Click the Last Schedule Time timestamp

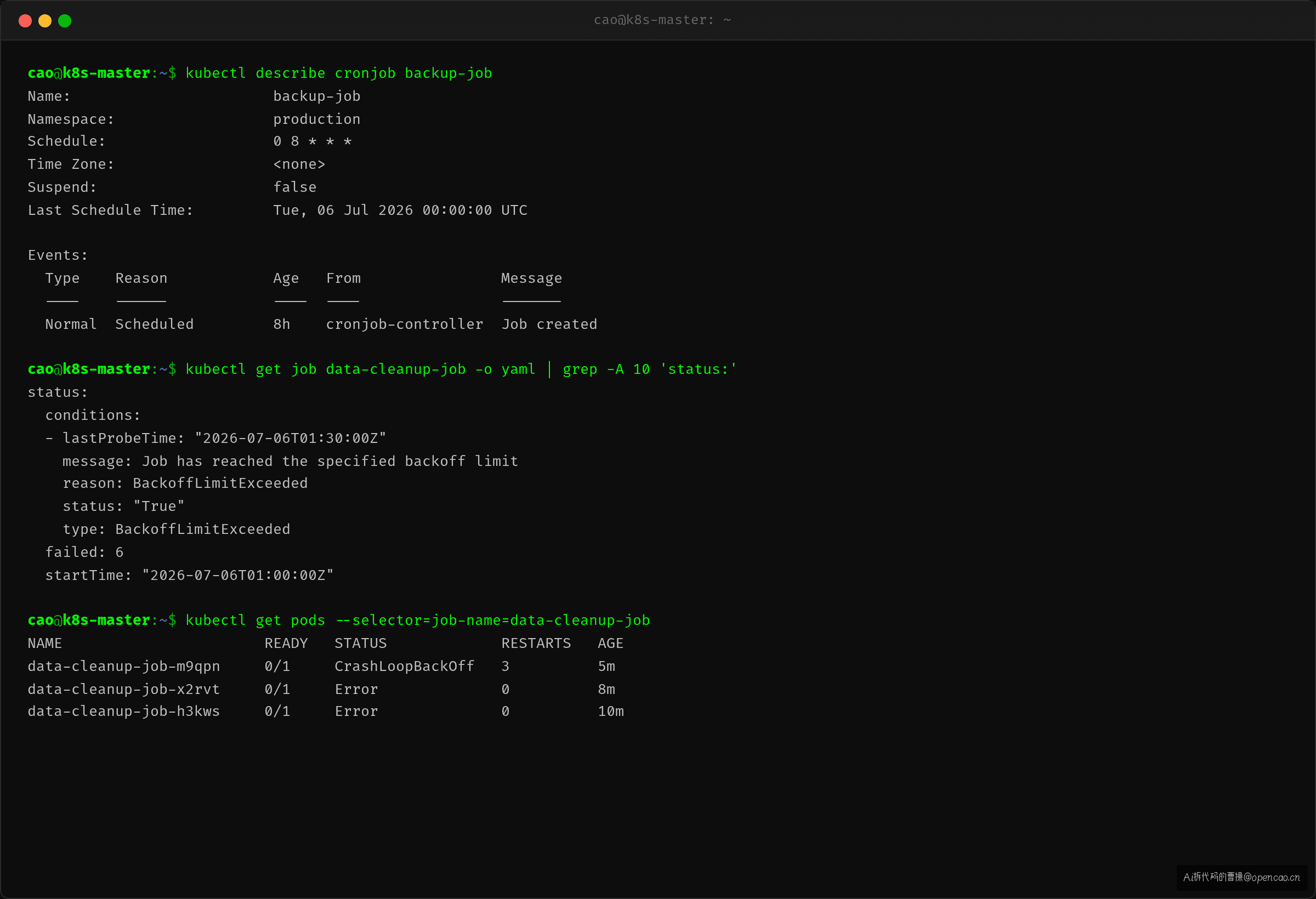(400, 210)
